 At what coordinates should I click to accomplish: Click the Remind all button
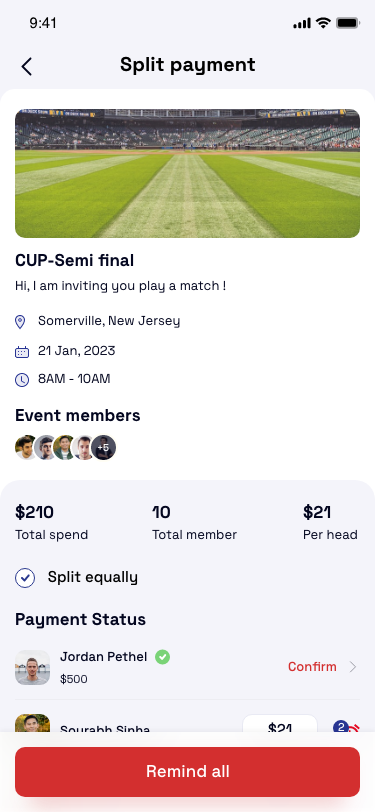click(x=188, y=772)
